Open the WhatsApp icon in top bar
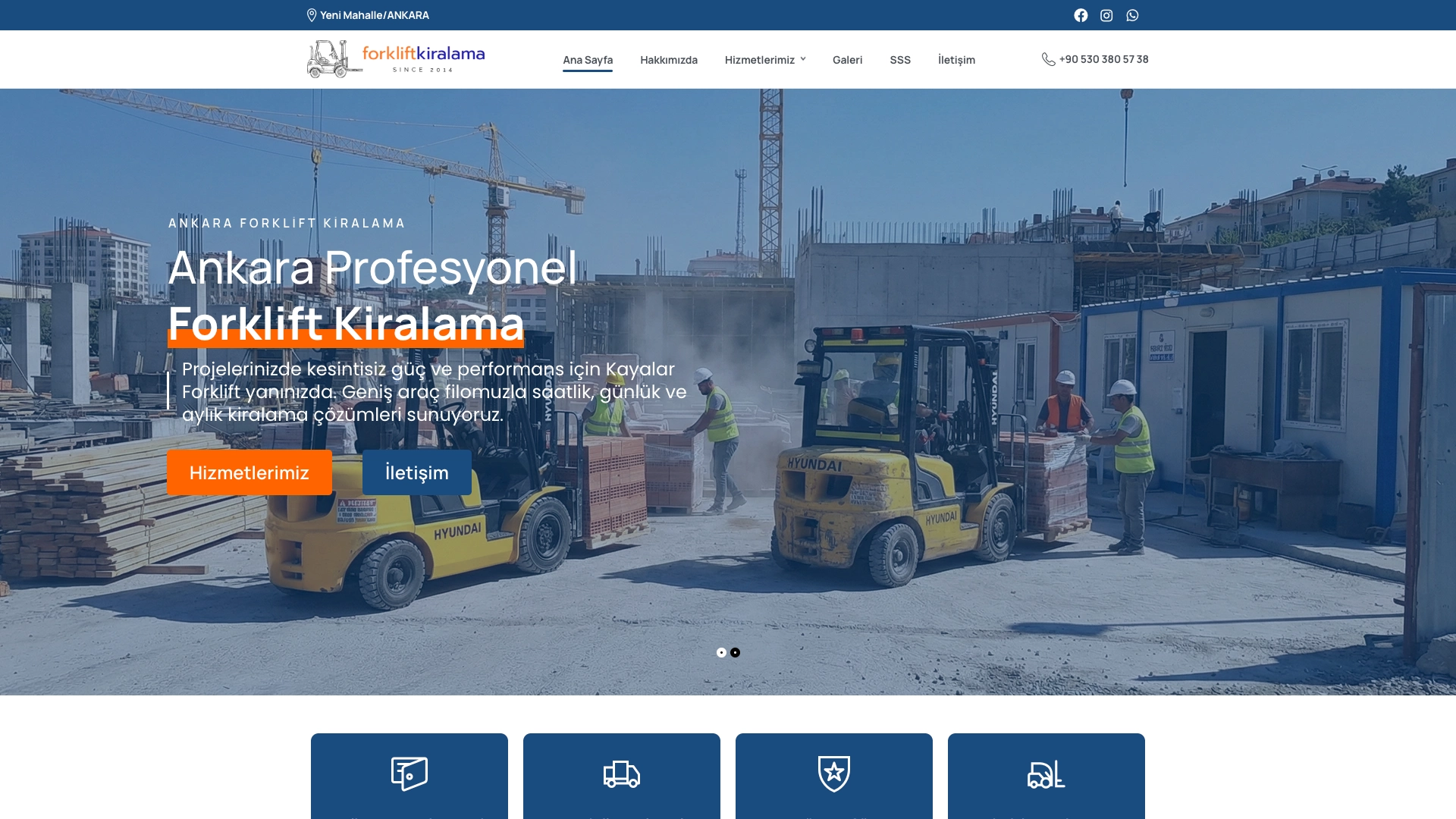 click(x=1132, y=15)
